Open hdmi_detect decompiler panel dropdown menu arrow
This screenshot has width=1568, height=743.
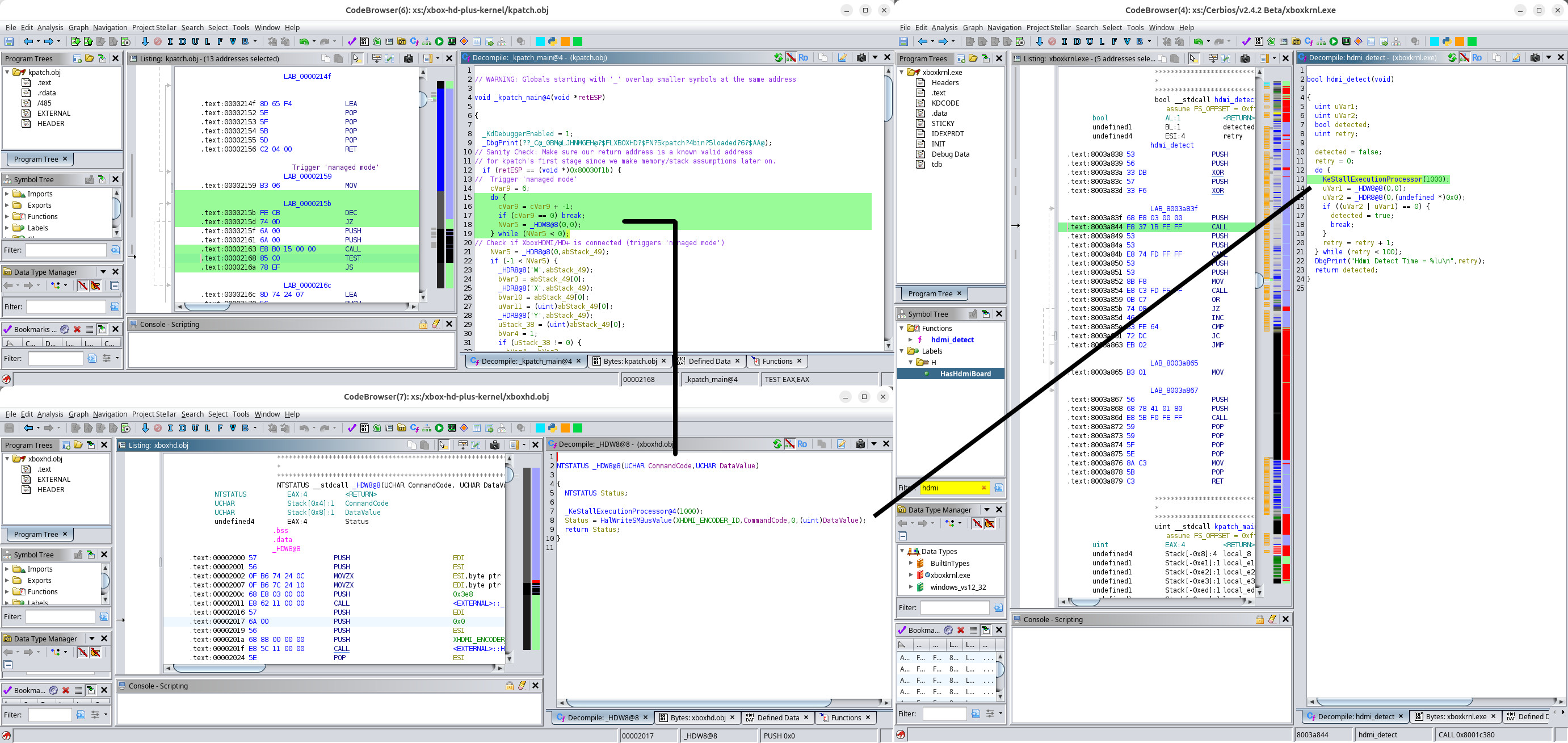click(1548, 57)
